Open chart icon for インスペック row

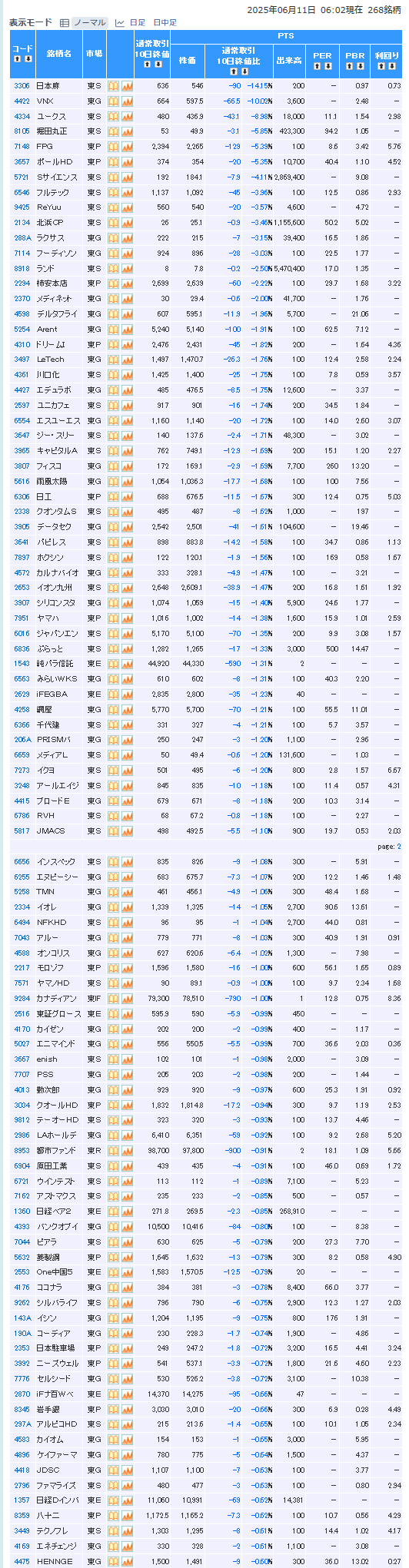127,862
